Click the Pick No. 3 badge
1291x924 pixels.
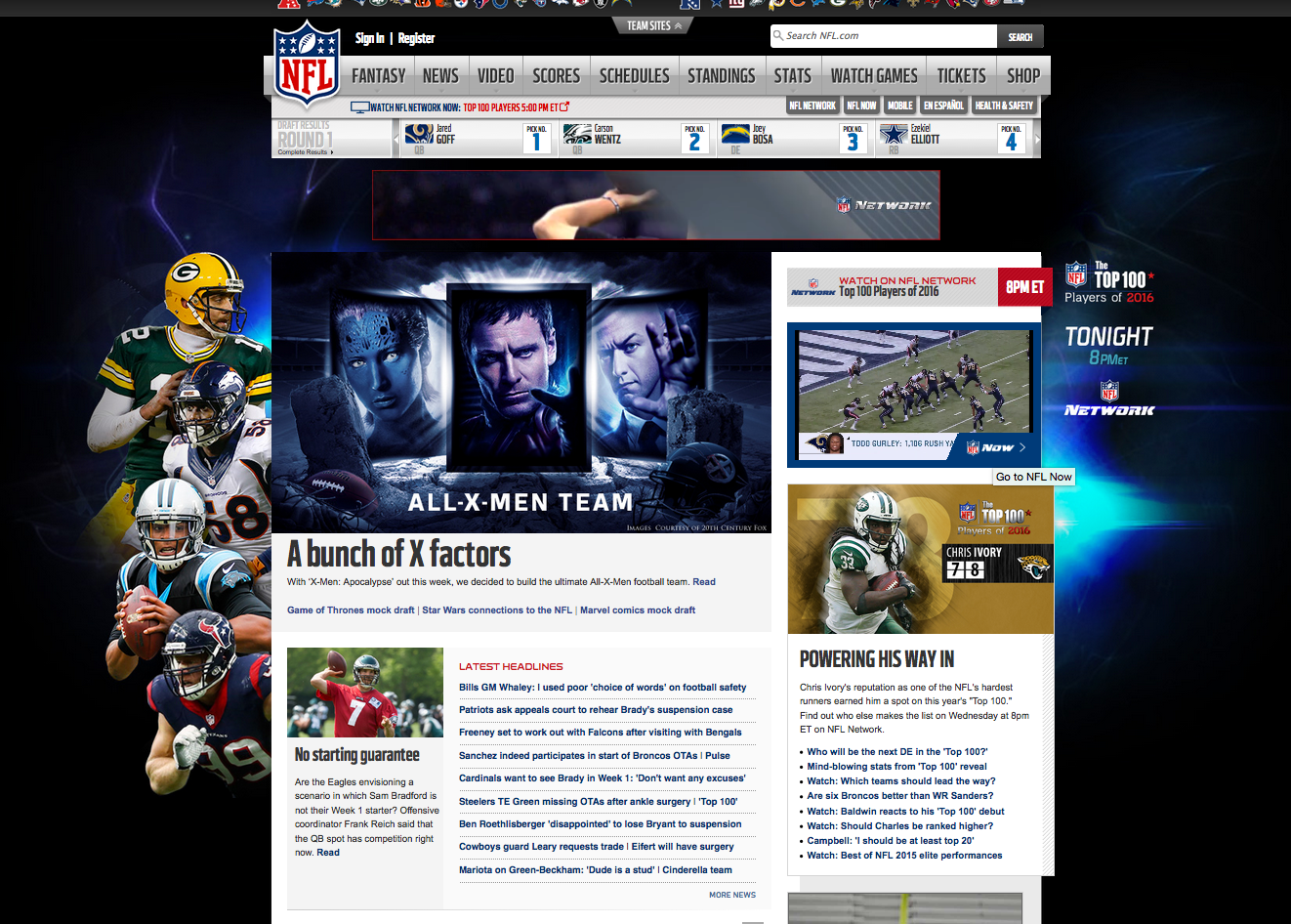pyautogui.click(x=853, y=138)
